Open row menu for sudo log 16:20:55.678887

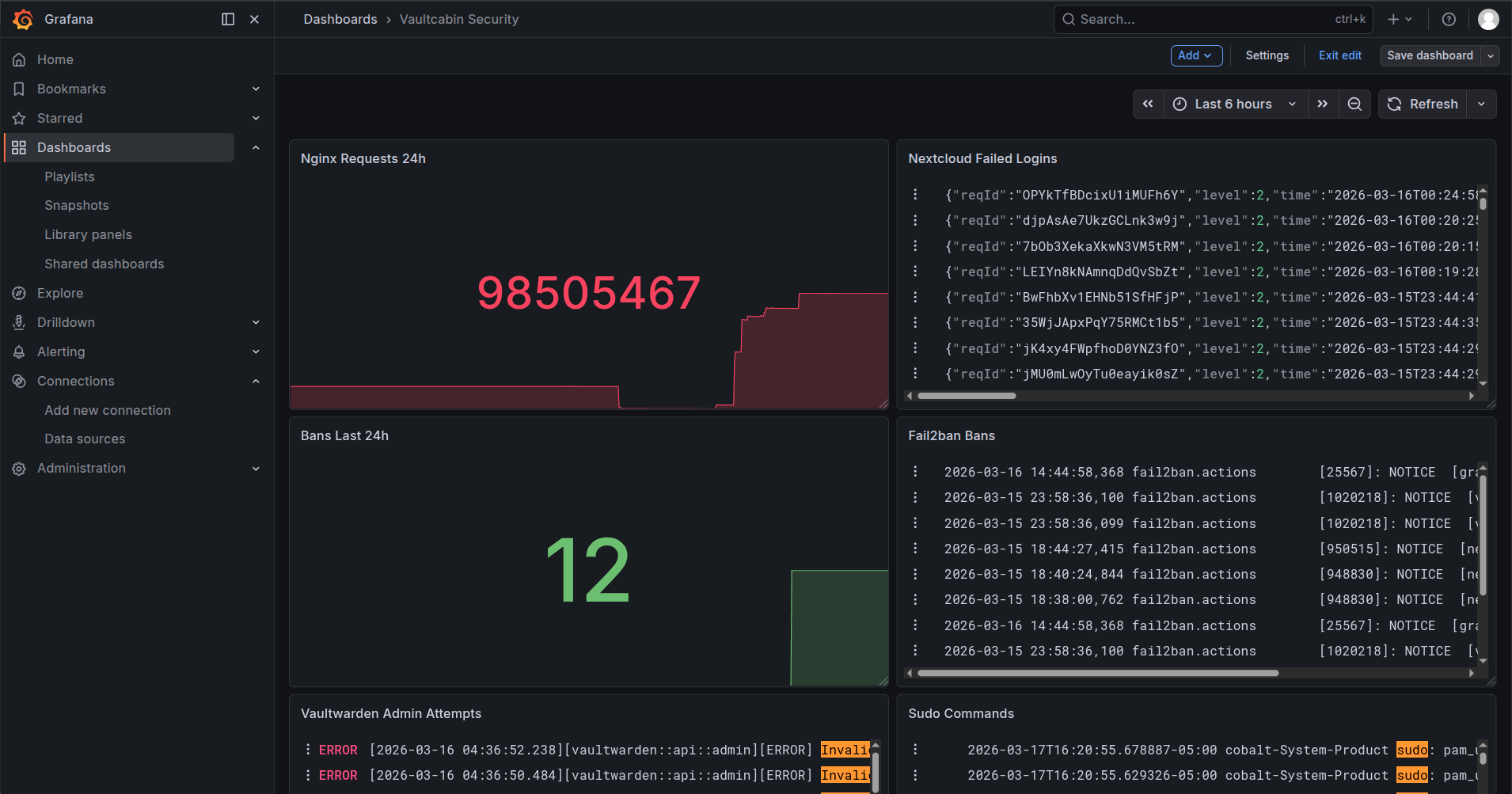(915, 750)
